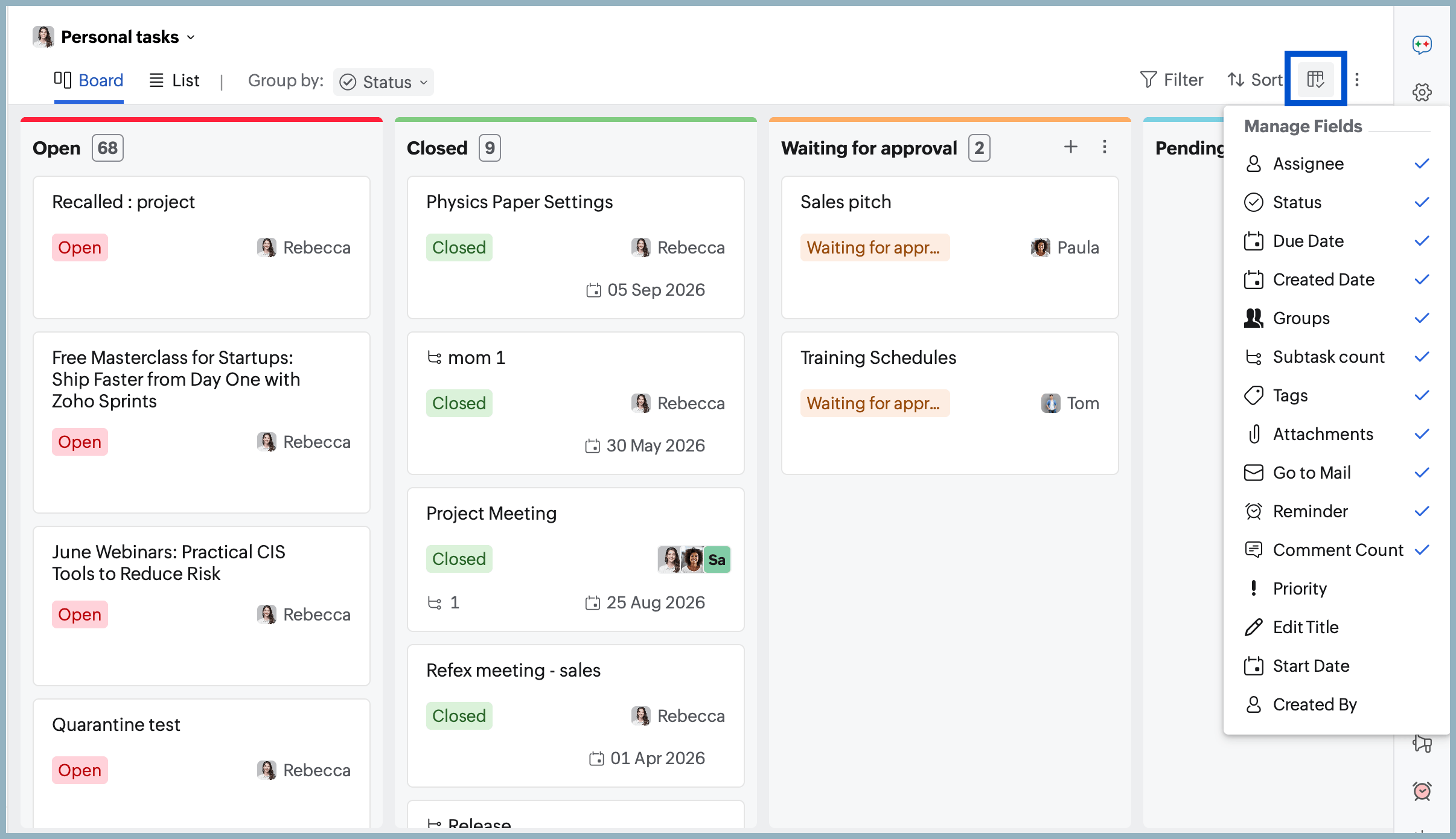Disable the Reminder field
The image size is (1456, 839).
click(1336, 511)
